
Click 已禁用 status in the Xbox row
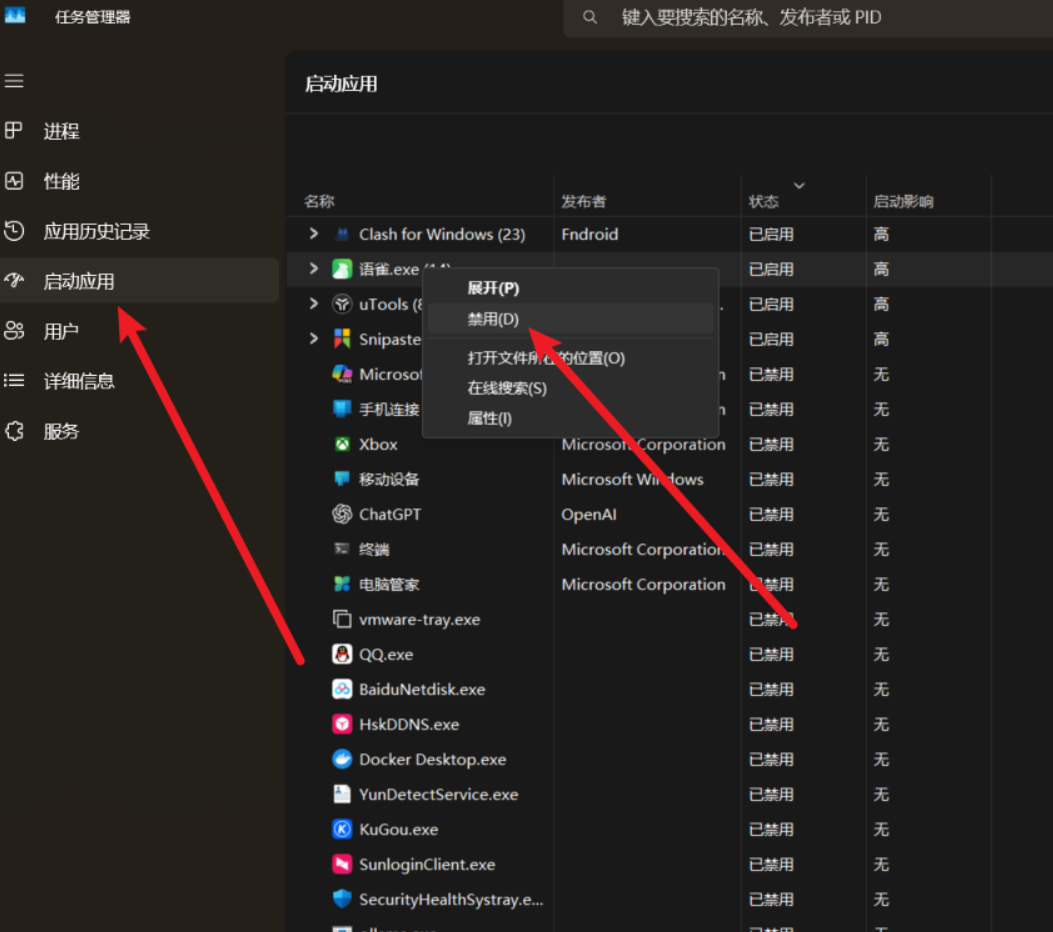[771, 445]
